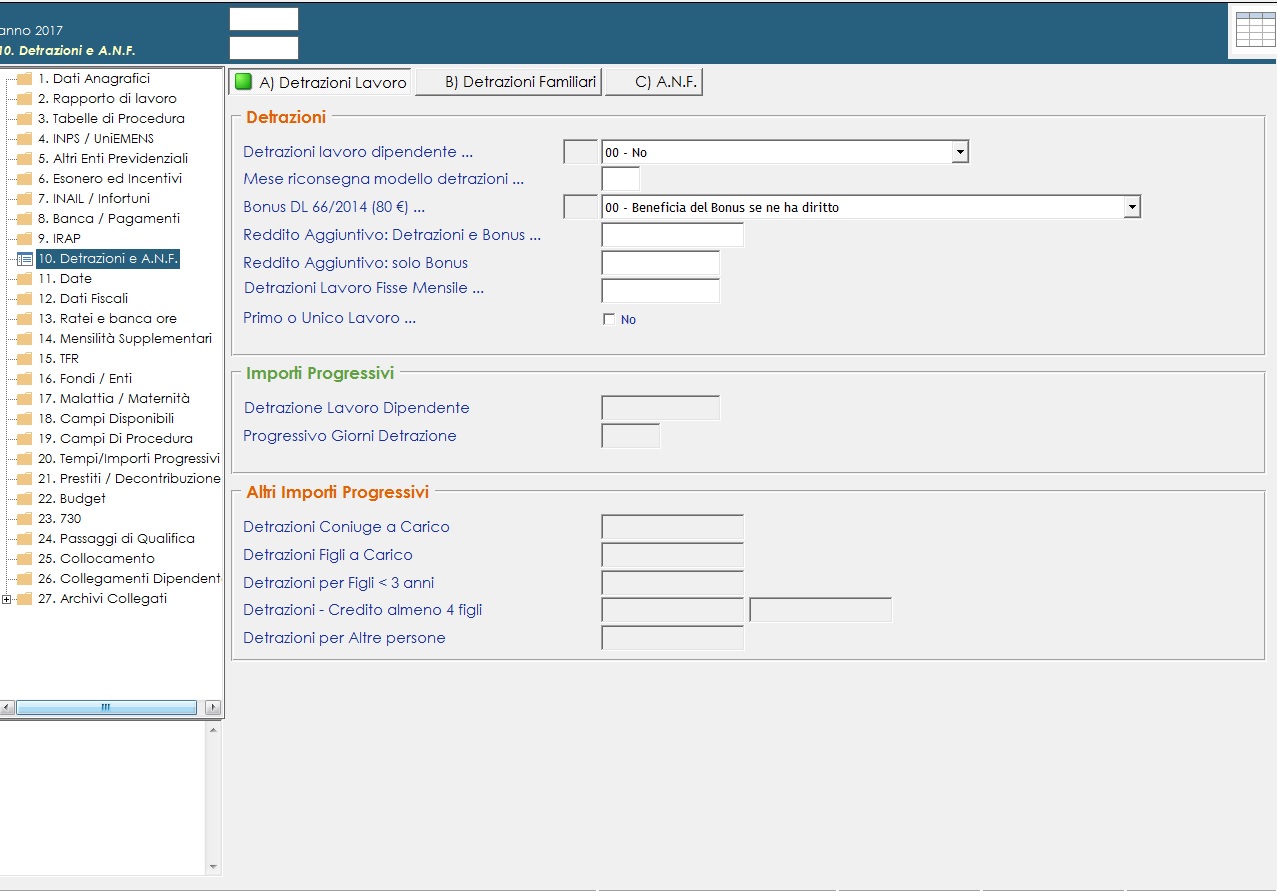Click folder icon beside INPS / UniEMENS
The image size is (1277, 891).
point(25,139)
